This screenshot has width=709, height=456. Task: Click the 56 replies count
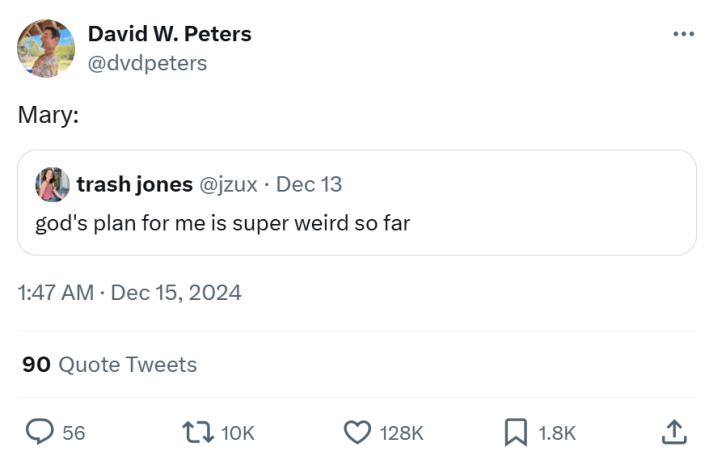74,433
